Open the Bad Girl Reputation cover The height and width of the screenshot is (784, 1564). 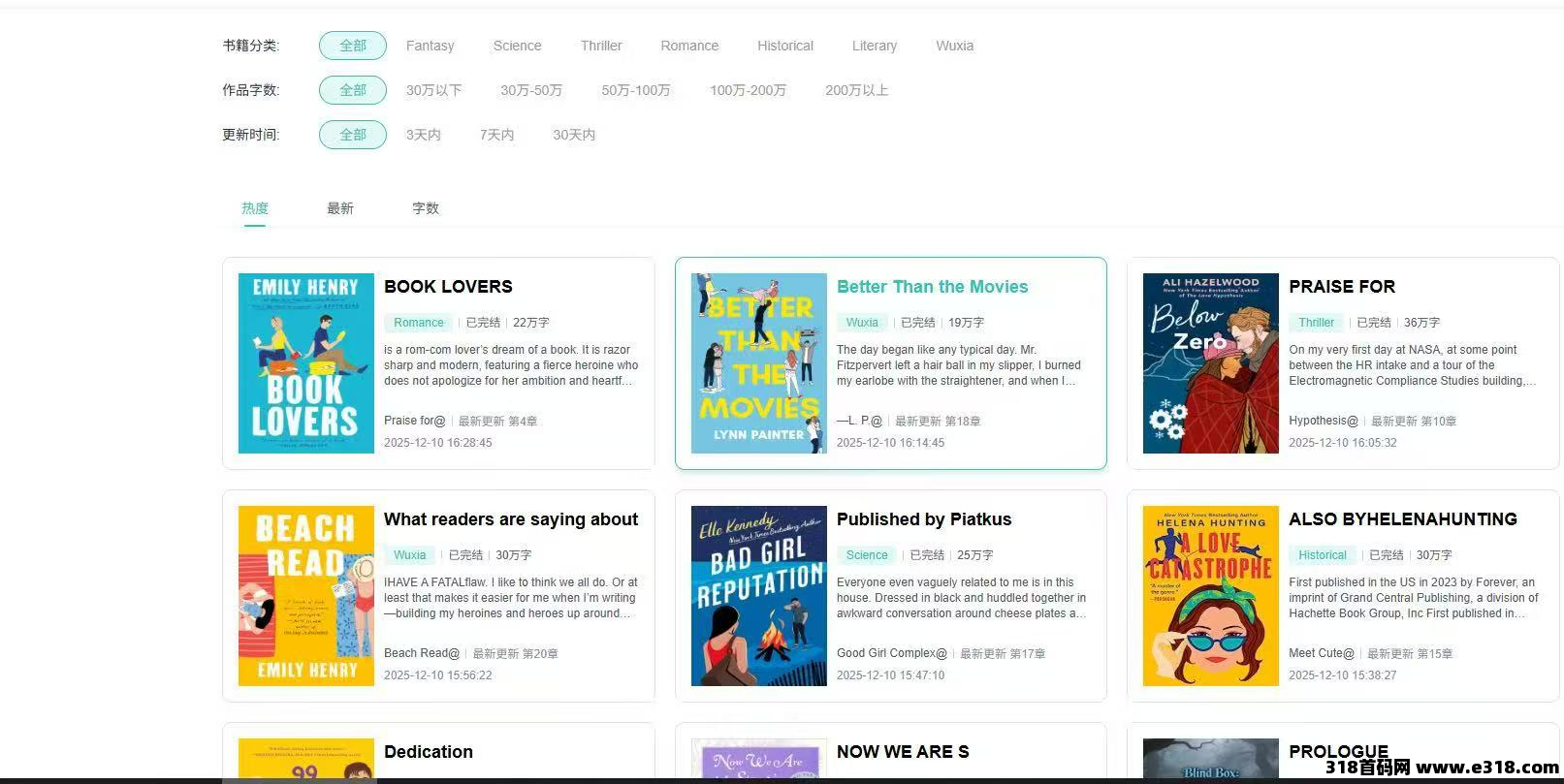pos(758,595)
